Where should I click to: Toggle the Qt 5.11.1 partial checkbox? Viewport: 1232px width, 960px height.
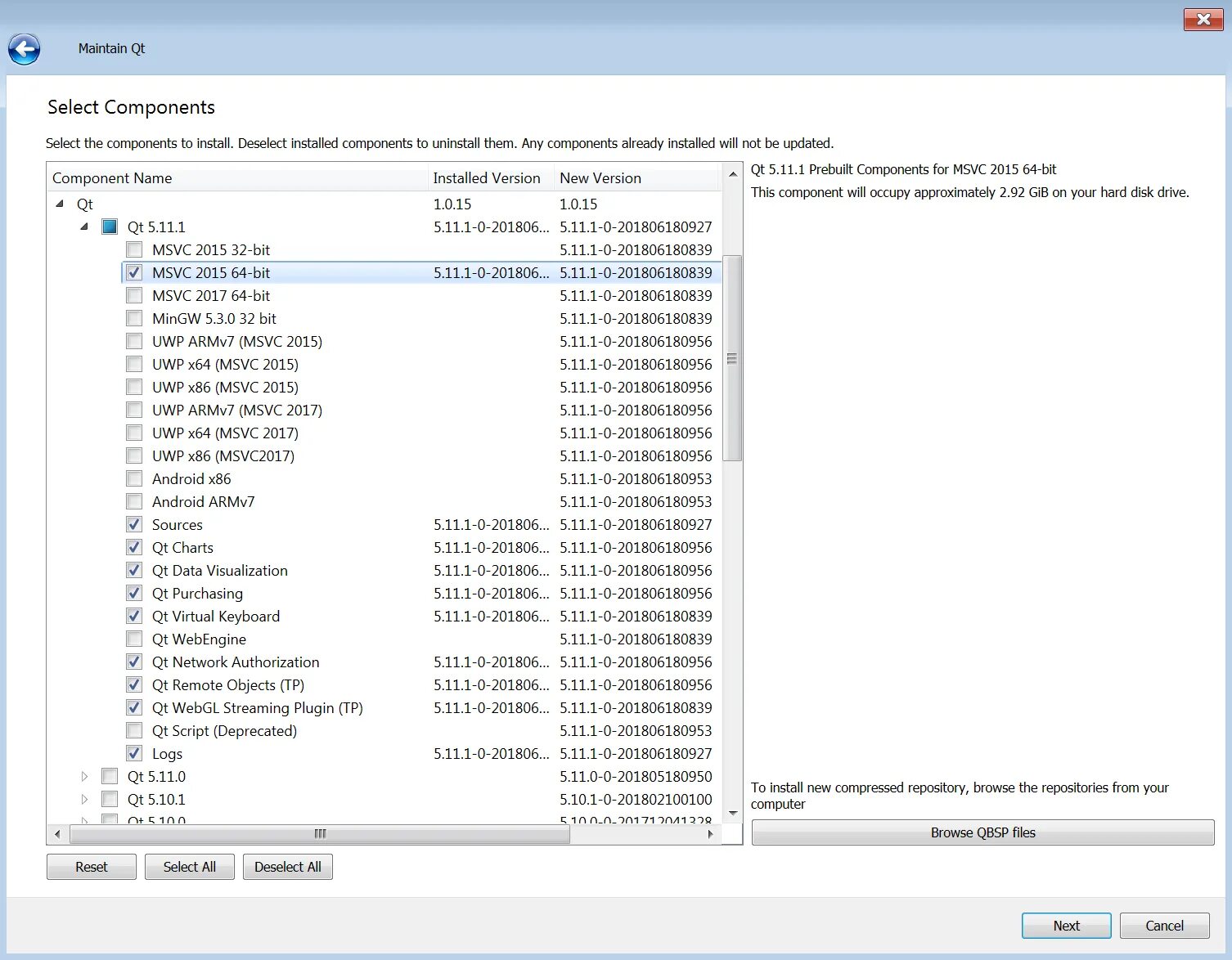click(x=110, y=227)
